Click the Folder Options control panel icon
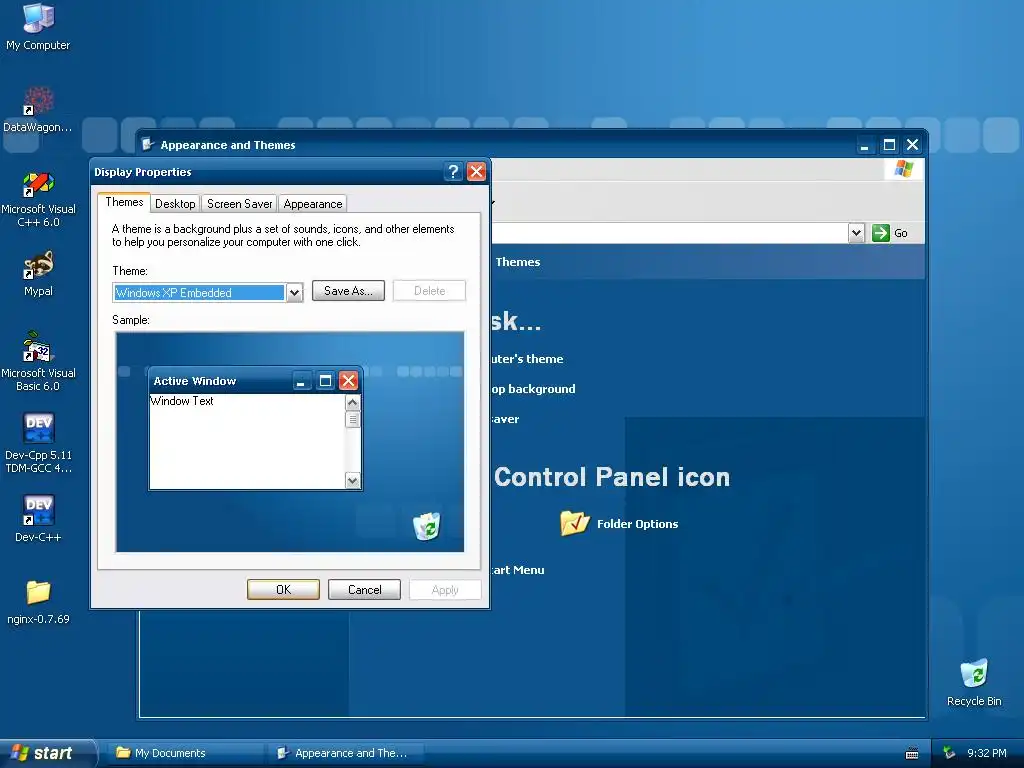Viewport: 1024px width, 768px height. tap(575, 523)
